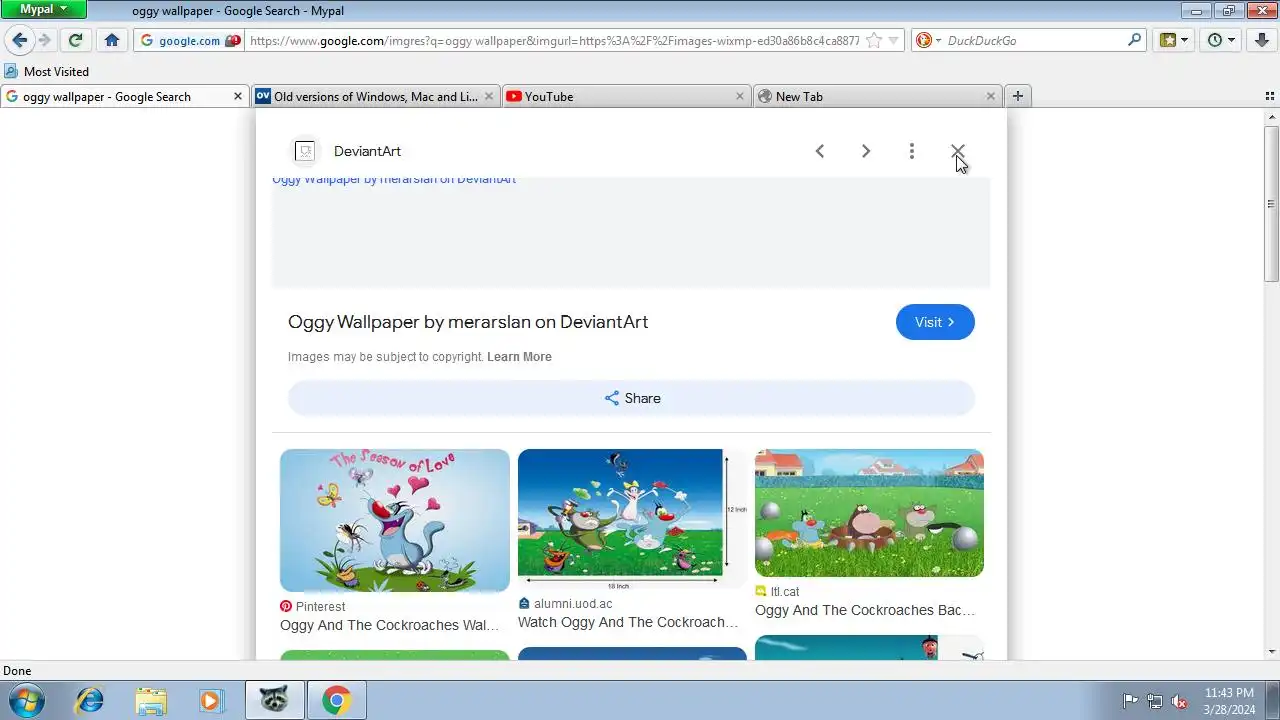Open Oggy And The Cockroaches Bac... result title
1280x720 pixels.
pos(865,610)
